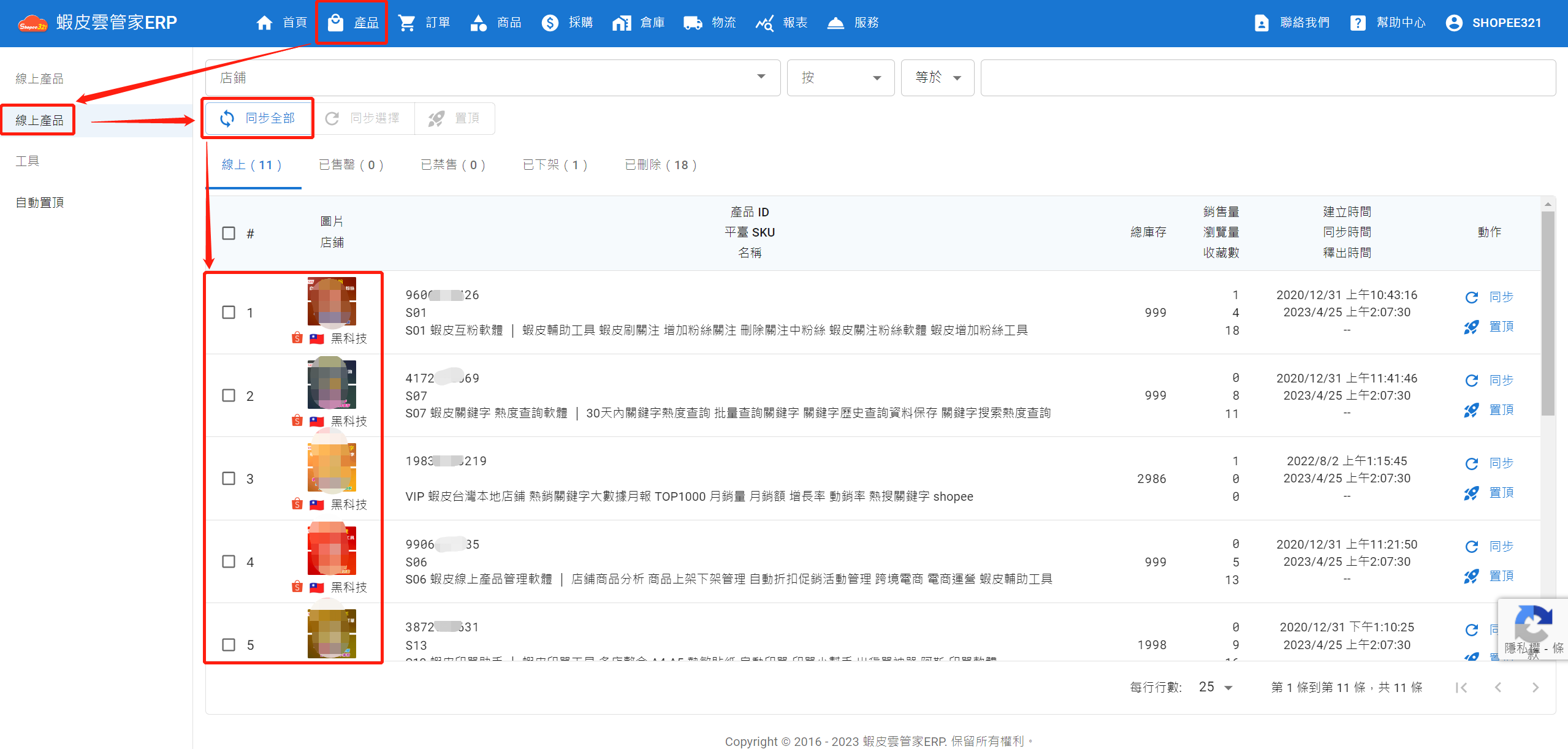Click the 產品 shopping bag icon
This screenshot has height=749, width=1568.
click(x=335, y=23)
